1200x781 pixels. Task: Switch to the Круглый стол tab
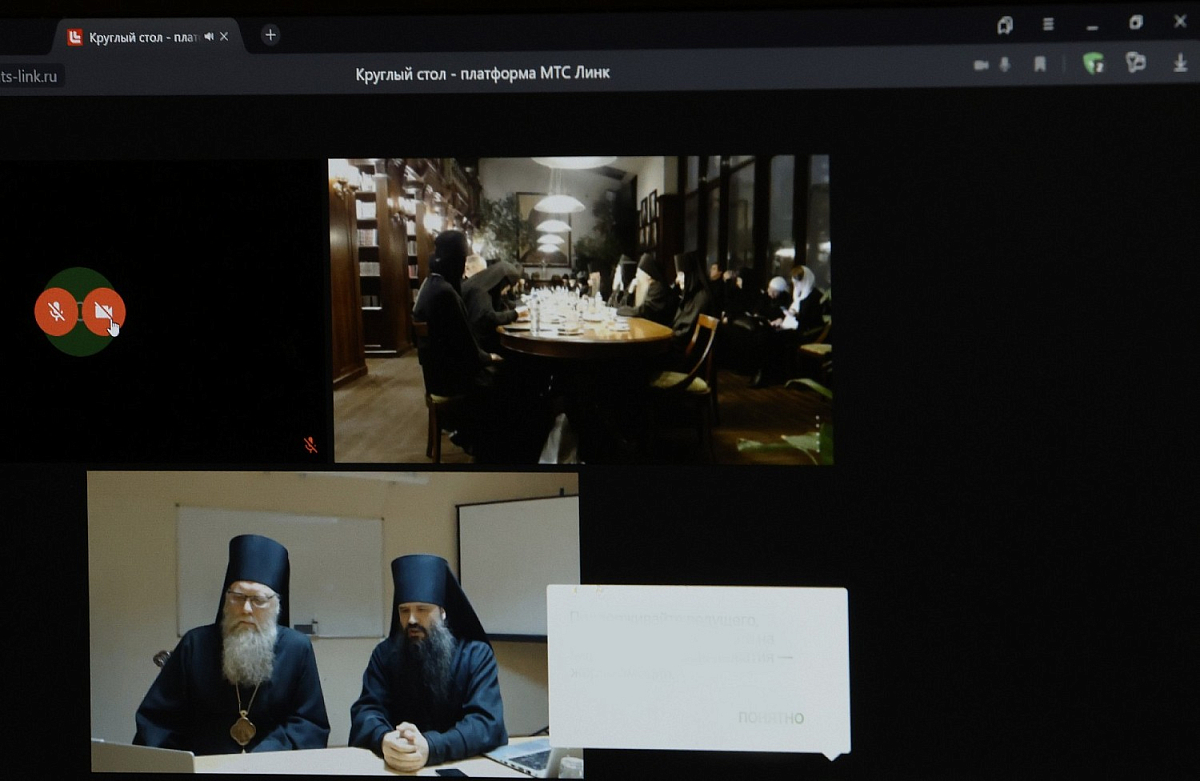140,37
